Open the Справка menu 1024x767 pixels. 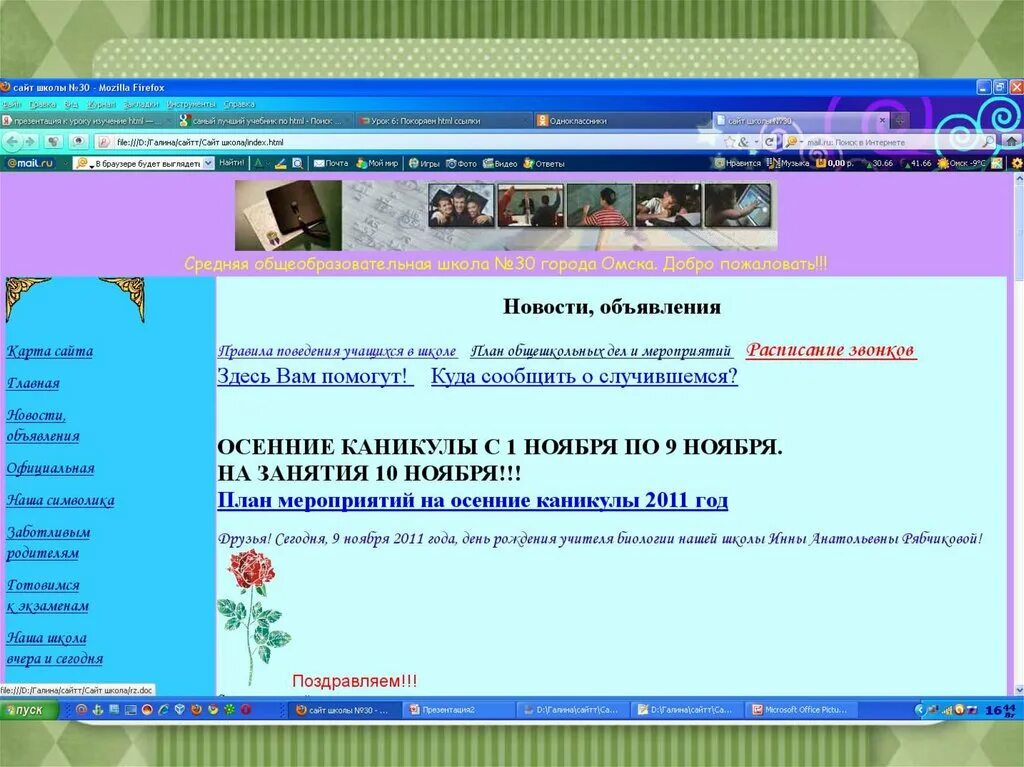pos(239,104)
